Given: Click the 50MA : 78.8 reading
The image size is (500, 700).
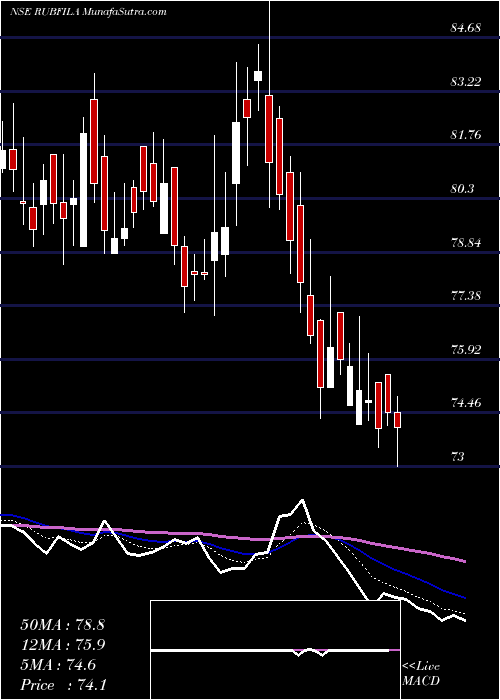Looking at the screenshot, I should pos(62,625).
